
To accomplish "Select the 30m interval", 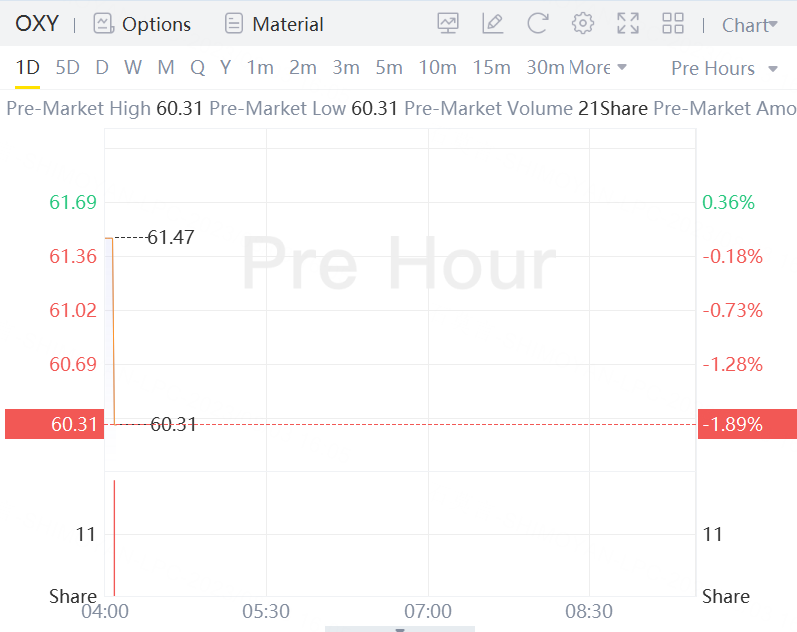I will pyautogui.click(x=545, y=68).
